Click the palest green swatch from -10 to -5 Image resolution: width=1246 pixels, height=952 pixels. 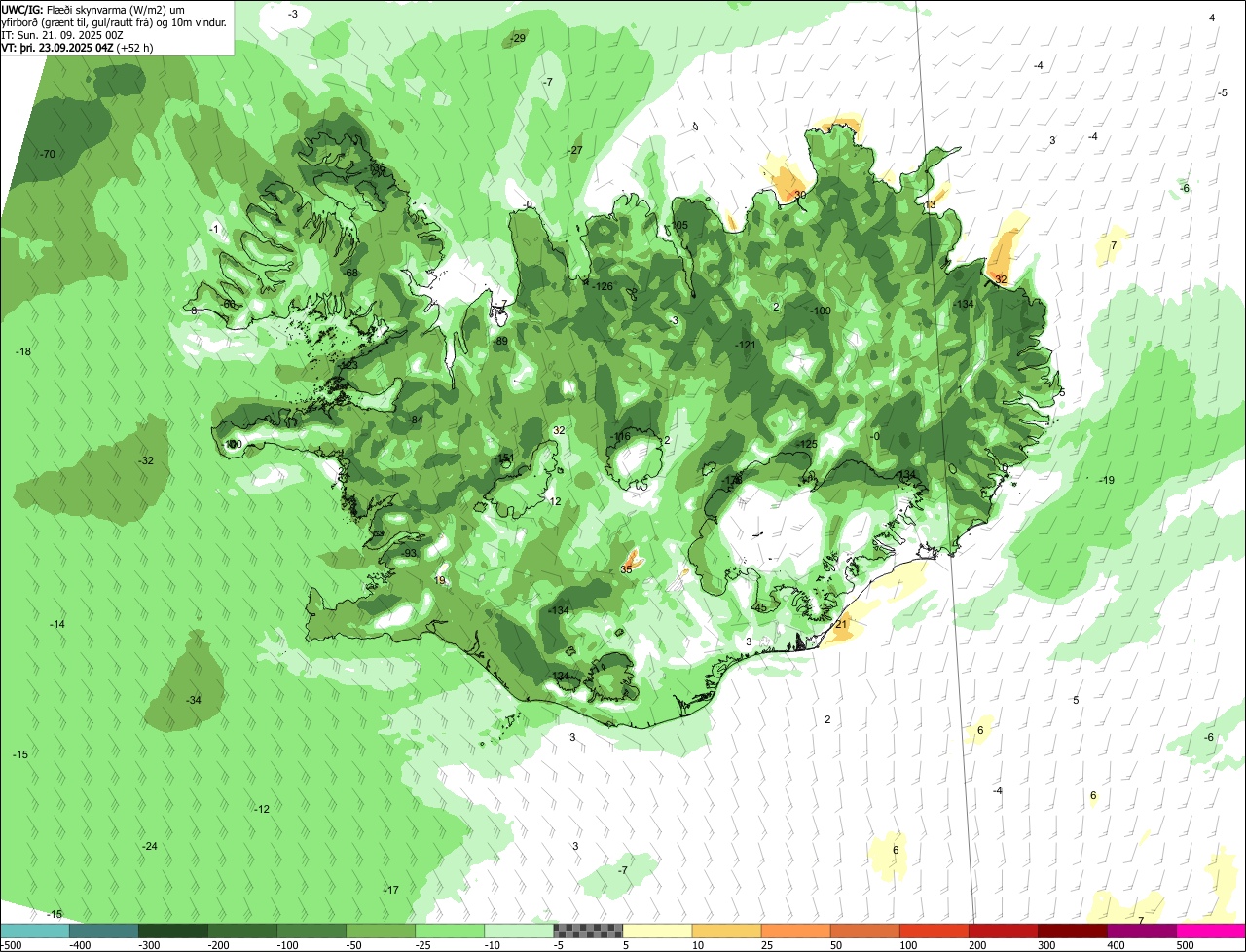tap(519, 931)
